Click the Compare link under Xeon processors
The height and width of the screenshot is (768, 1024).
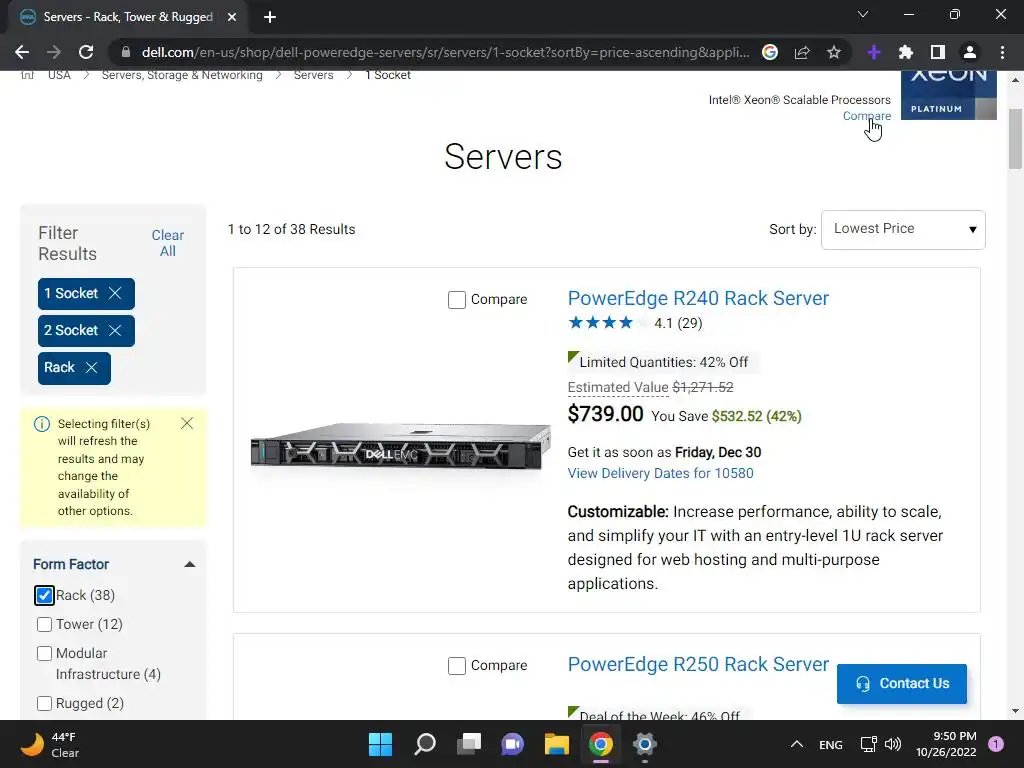(x=867, y=116)
